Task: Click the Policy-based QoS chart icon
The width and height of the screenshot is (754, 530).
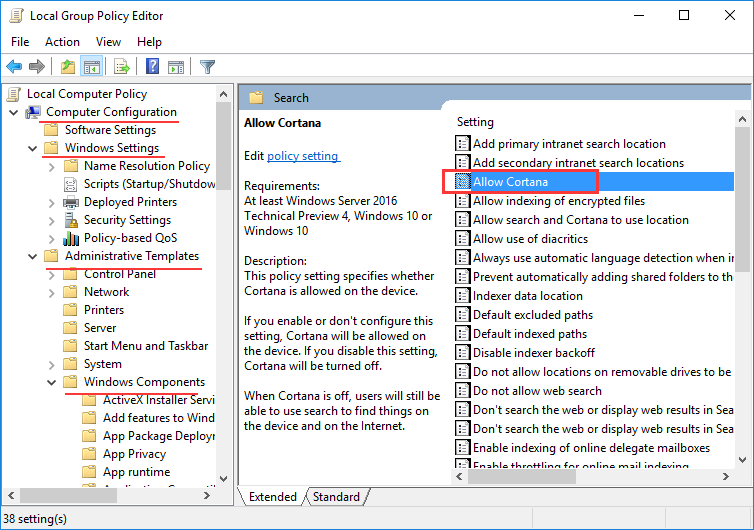Action: coord(71,238)
